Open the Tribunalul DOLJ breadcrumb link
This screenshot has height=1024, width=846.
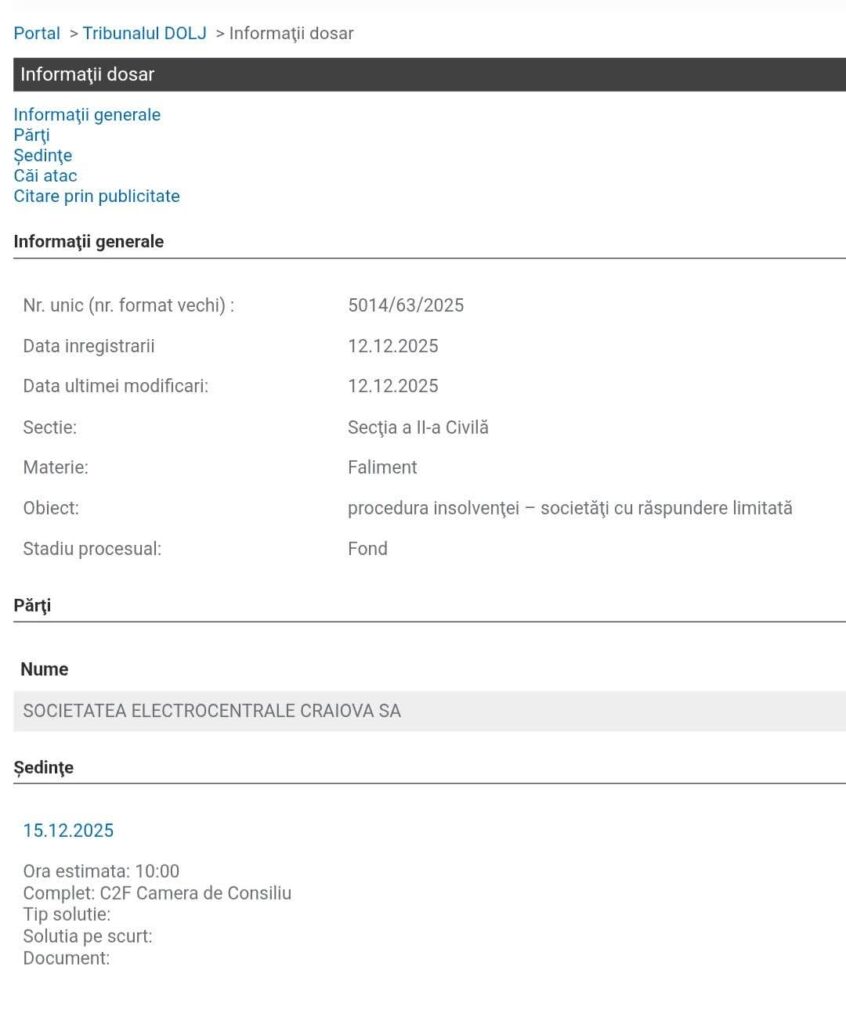pyautogui.click(x=144, y=33)
